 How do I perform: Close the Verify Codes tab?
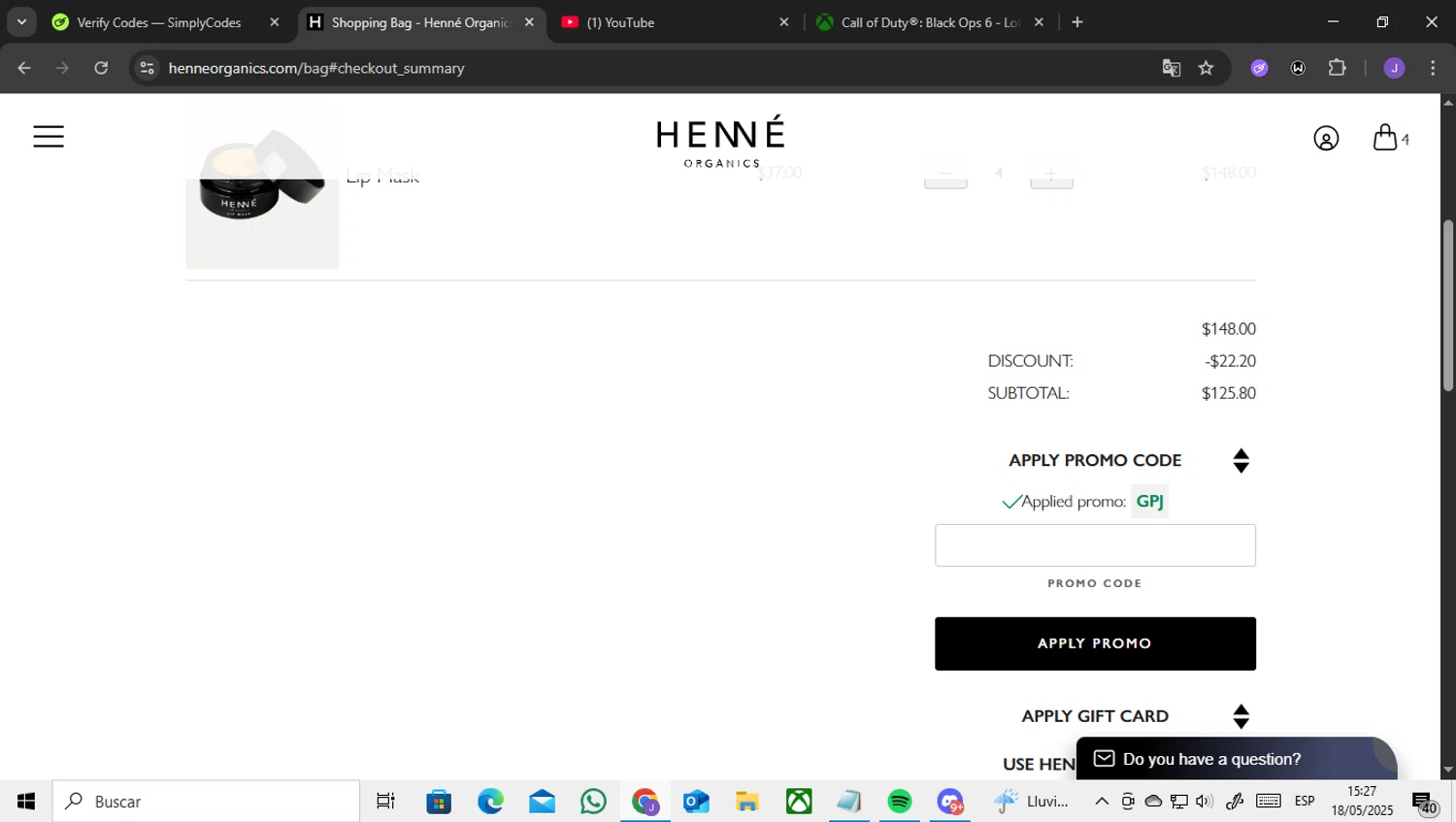click(x=275, y=22)
